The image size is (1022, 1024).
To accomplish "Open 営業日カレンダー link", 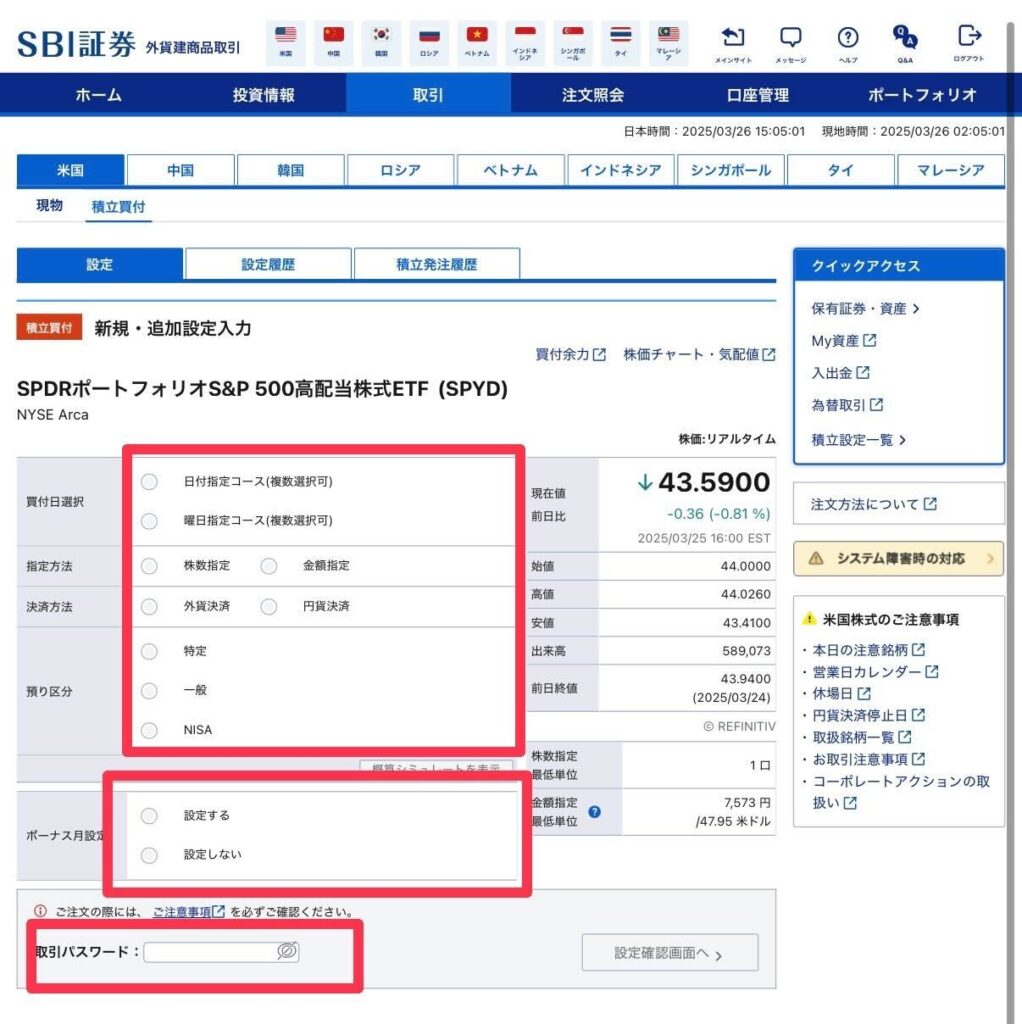I will click(875, 671).
